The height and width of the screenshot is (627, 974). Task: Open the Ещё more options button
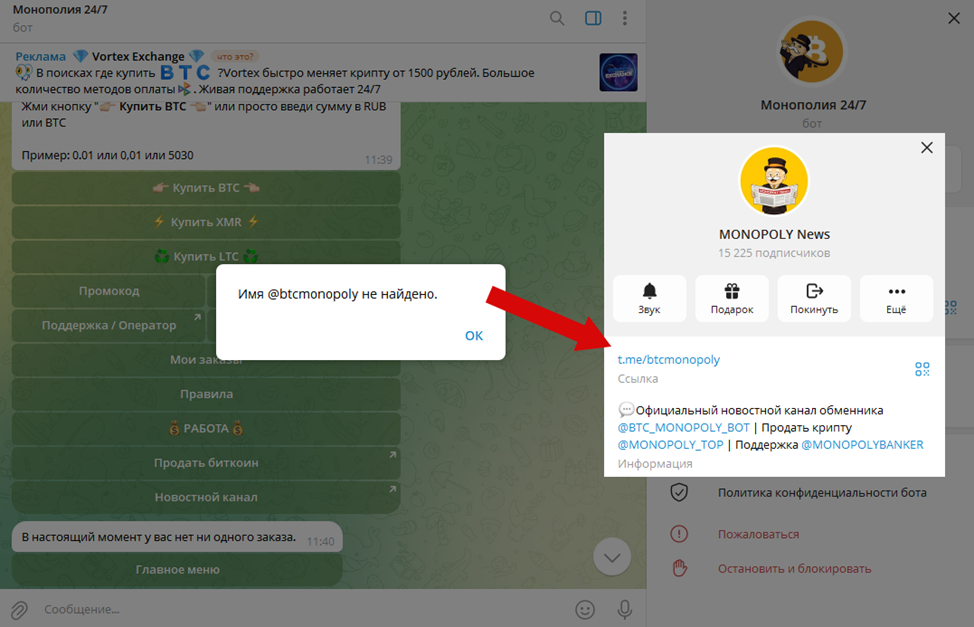[896, 298]
